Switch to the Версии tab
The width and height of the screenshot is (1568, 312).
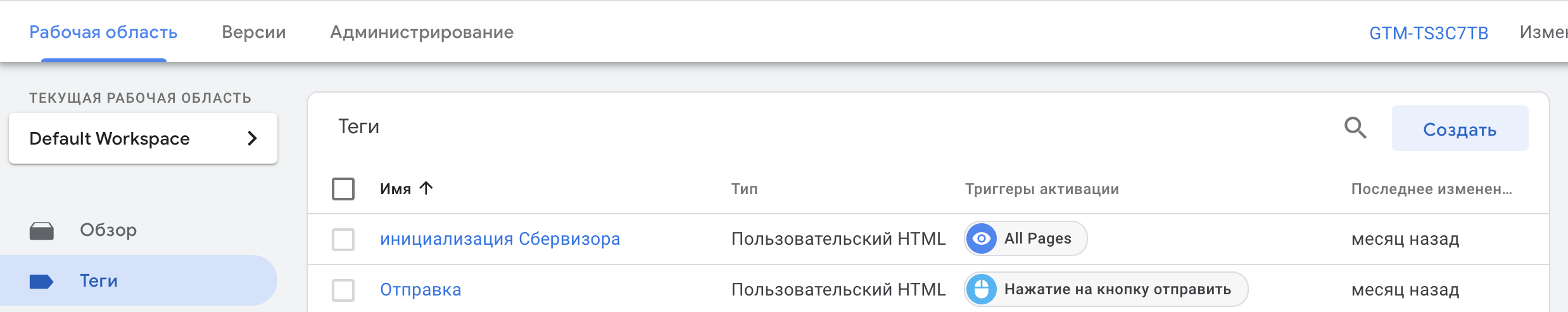pos(254,32)
